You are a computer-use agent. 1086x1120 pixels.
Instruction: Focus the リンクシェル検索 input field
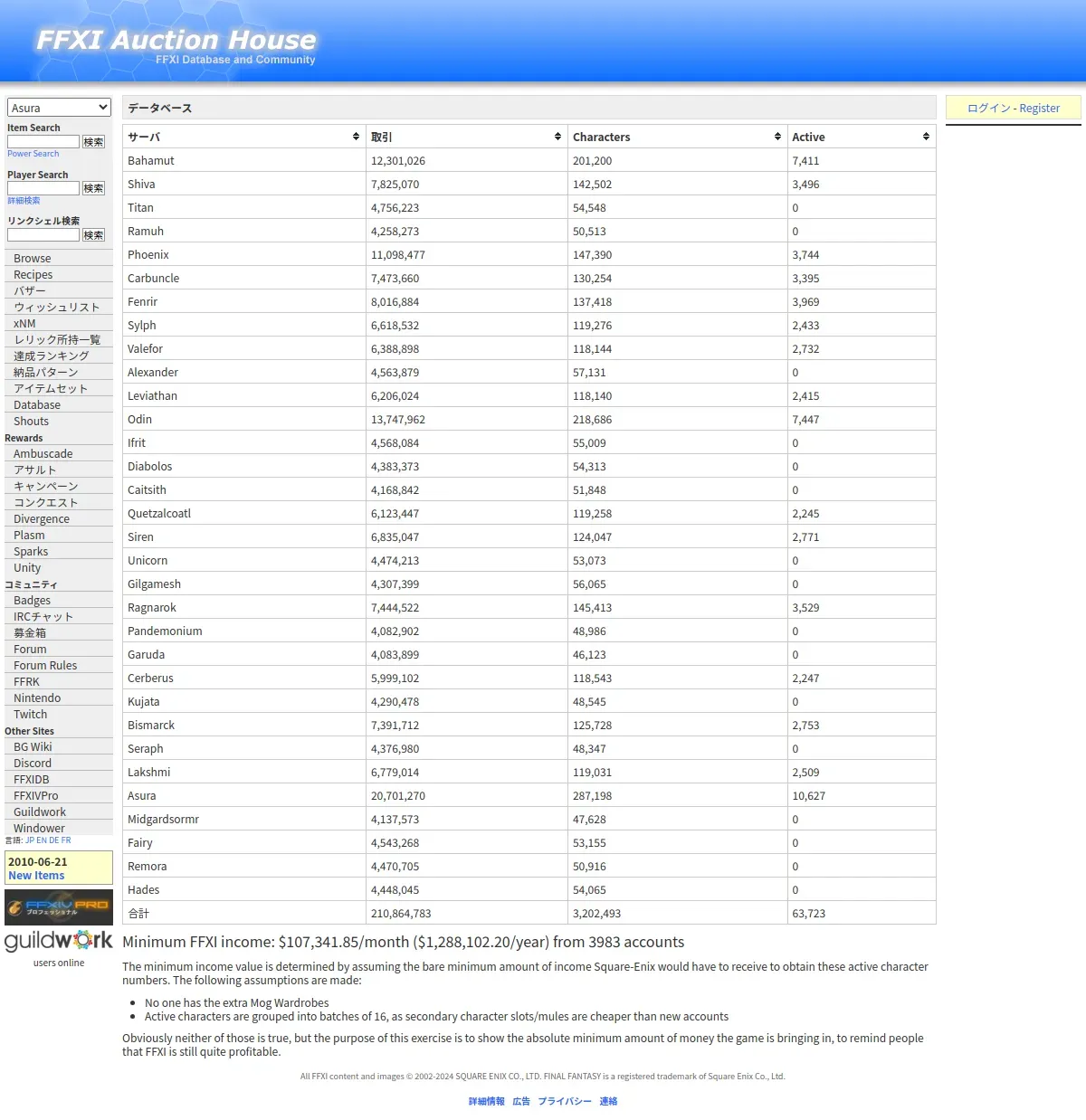tap(43, 235)
